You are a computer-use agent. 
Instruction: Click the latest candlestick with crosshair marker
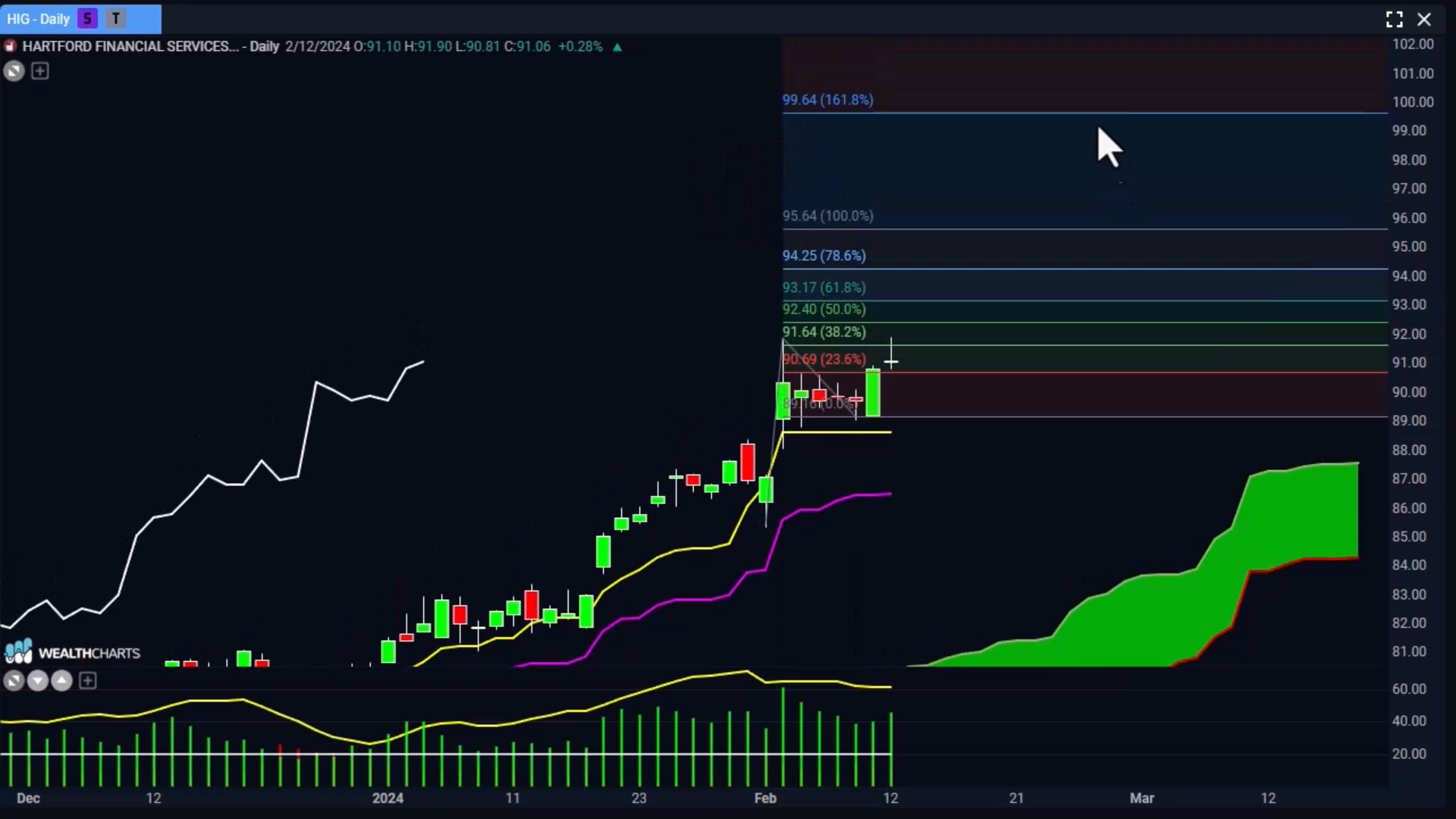tap(891, 362)
